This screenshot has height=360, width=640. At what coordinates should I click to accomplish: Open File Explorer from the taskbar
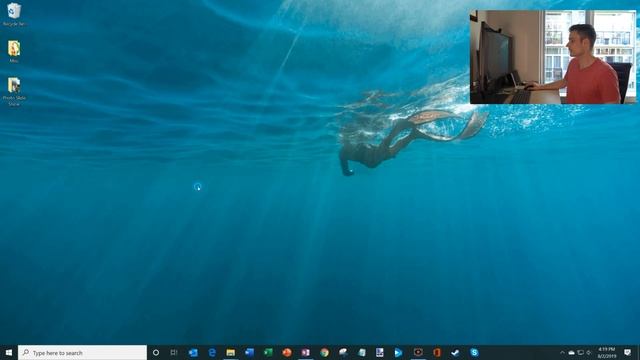(231, 353)
